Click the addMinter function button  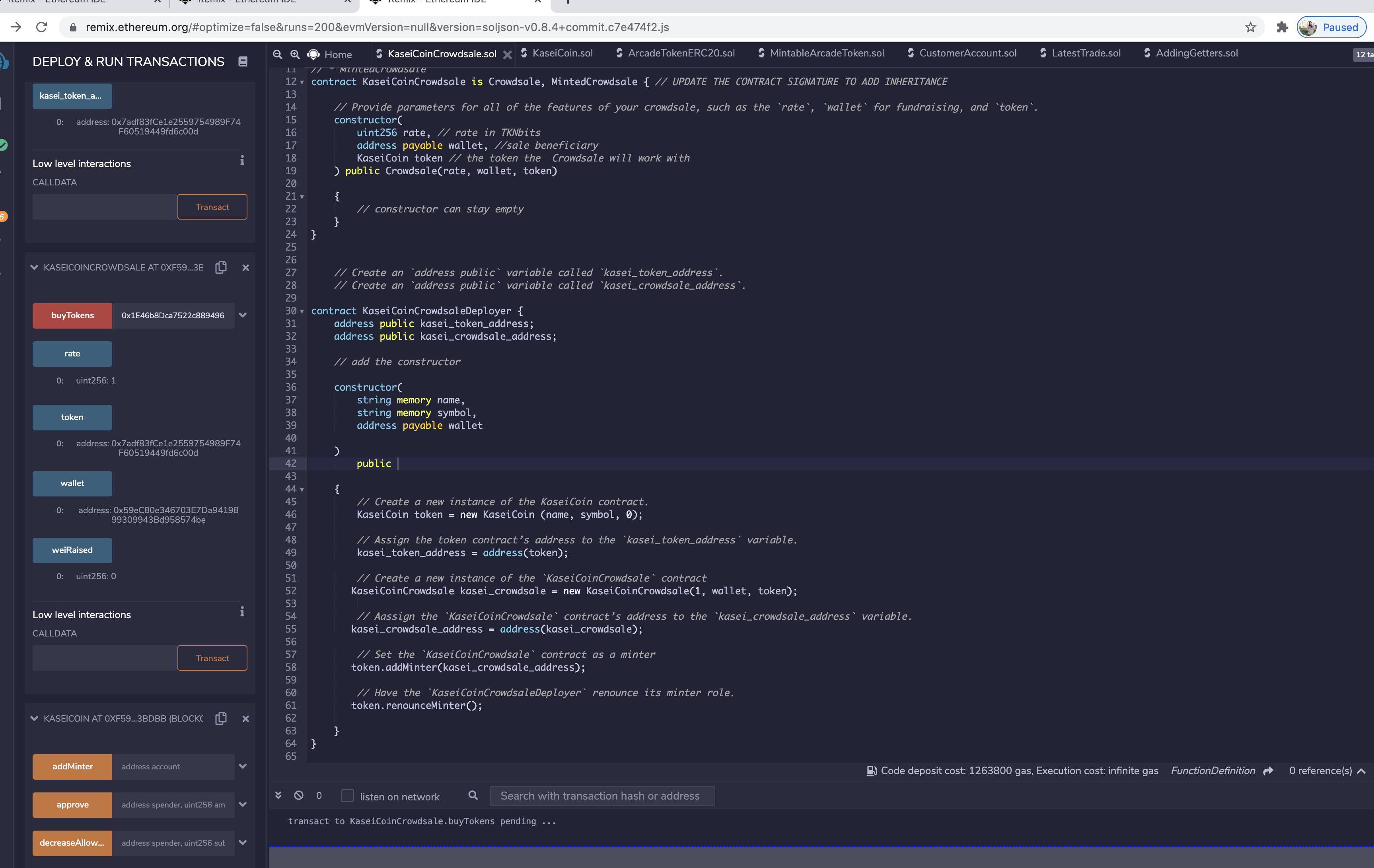coord(72,767)
